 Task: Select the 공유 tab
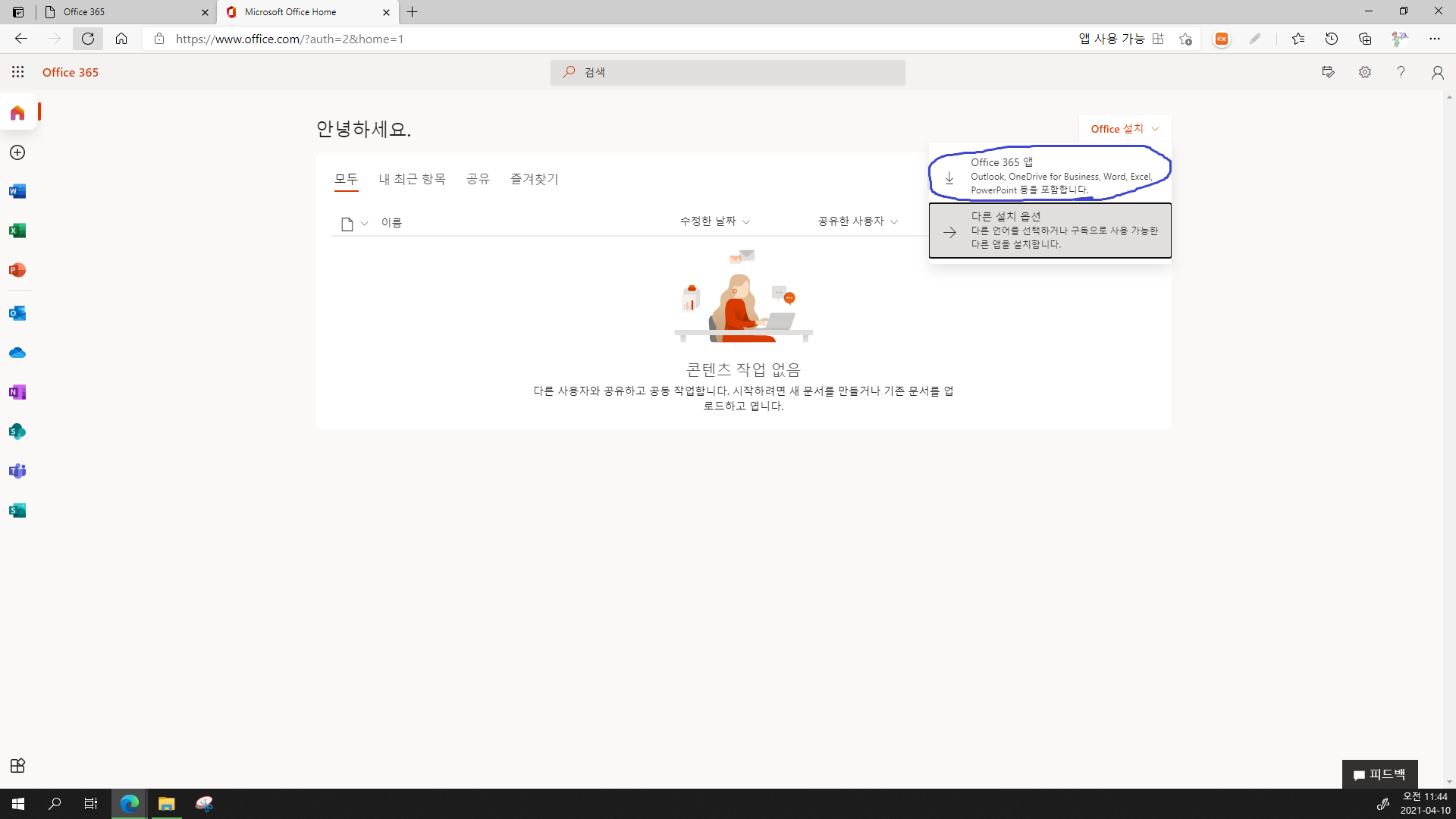coord(478,179)
